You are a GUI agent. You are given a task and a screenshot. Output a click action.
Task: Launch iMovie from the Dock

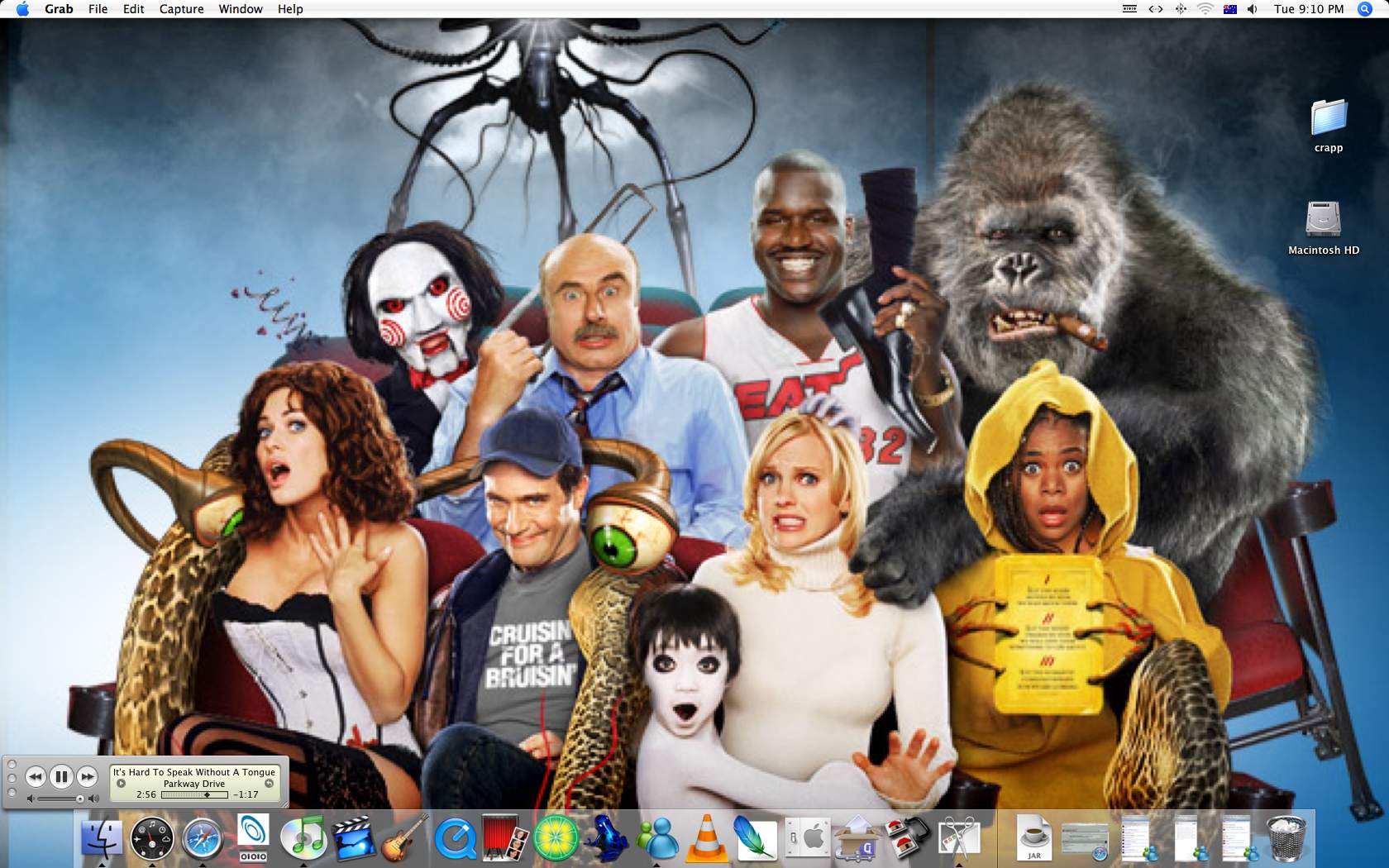point(354,837)
